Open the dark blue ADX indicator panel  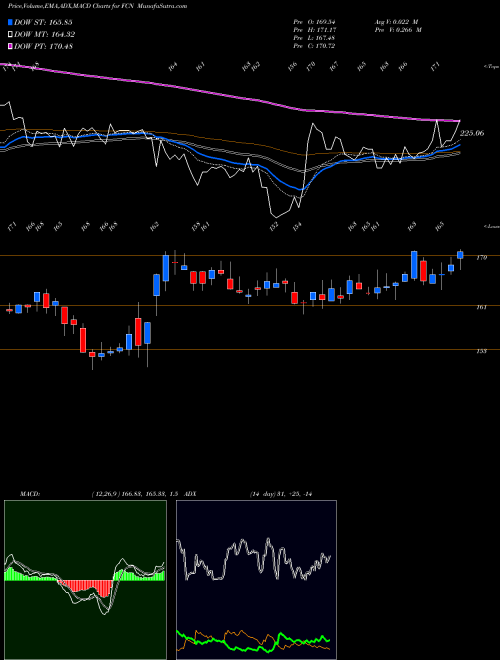point(256,580)
